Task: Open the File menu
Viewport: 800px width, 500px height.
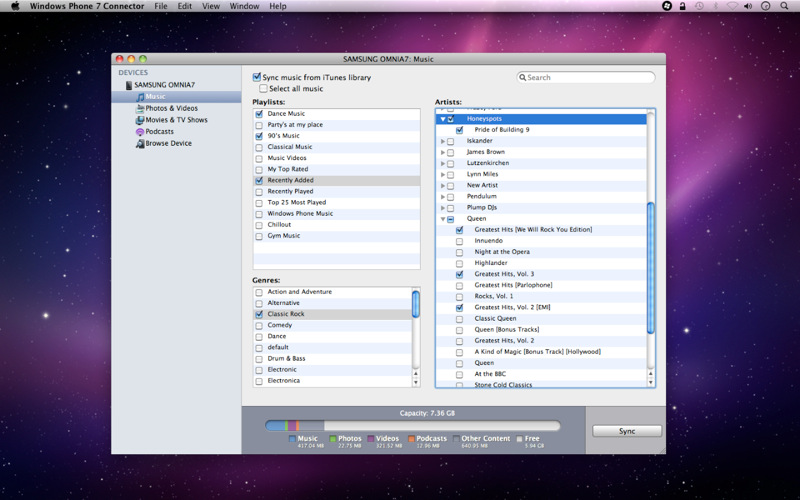Action: [x=161, y=6]
